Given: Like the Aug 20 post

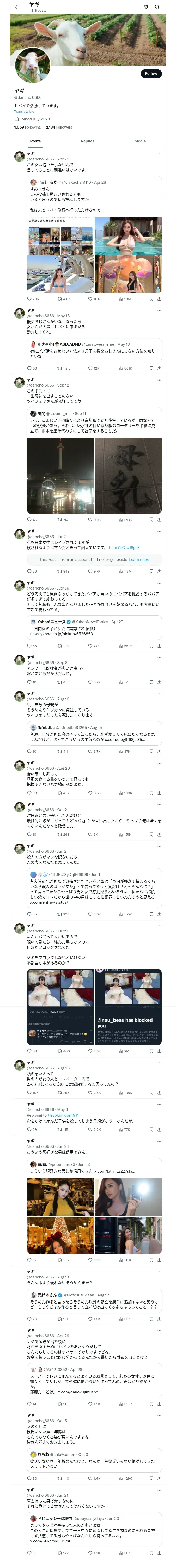Looking at the screenshot, I should pos(90,793).
